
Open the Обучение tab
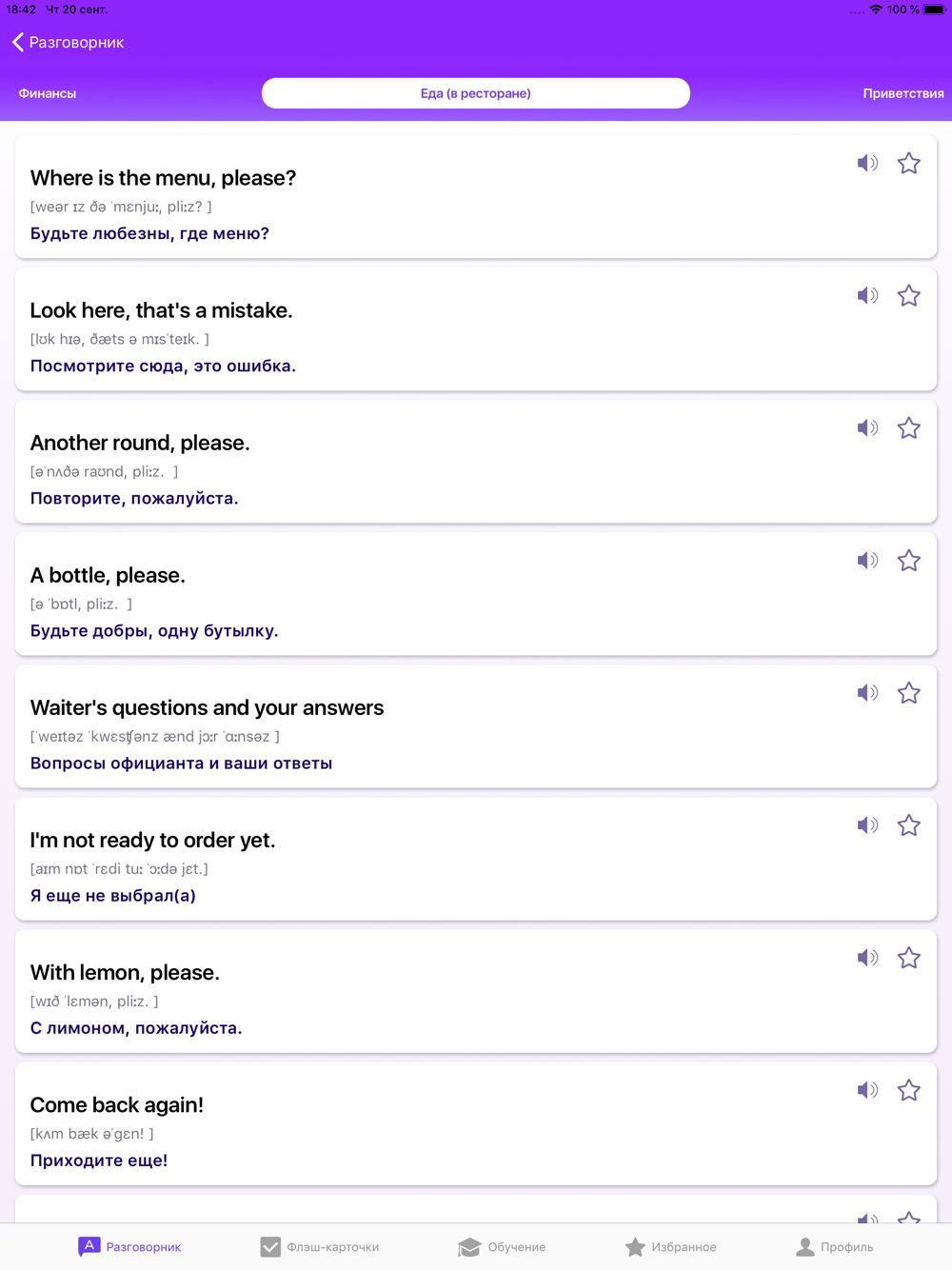pos(502,1247)
